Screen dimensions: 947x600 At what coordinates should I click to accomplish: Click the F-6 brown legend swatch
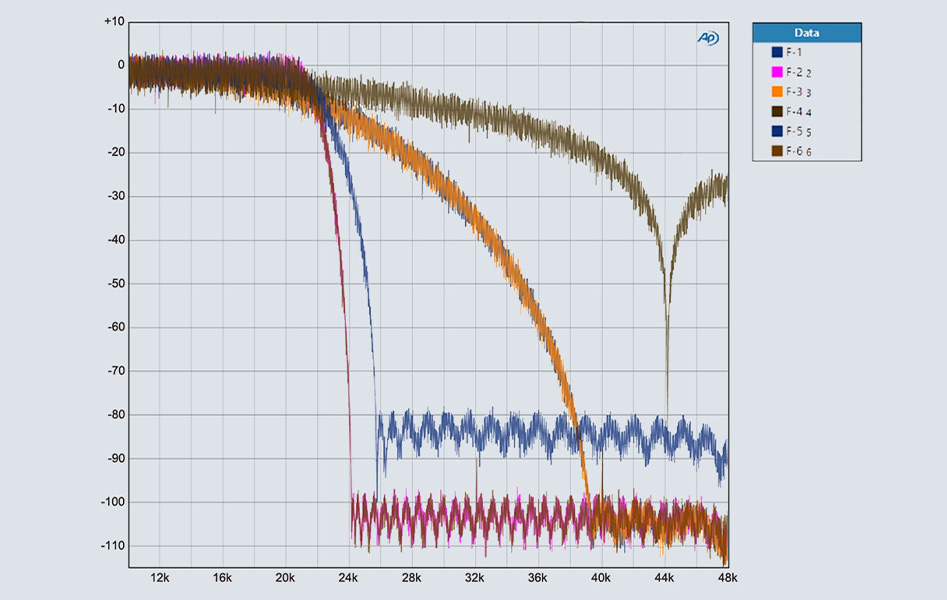coord(777,151)
